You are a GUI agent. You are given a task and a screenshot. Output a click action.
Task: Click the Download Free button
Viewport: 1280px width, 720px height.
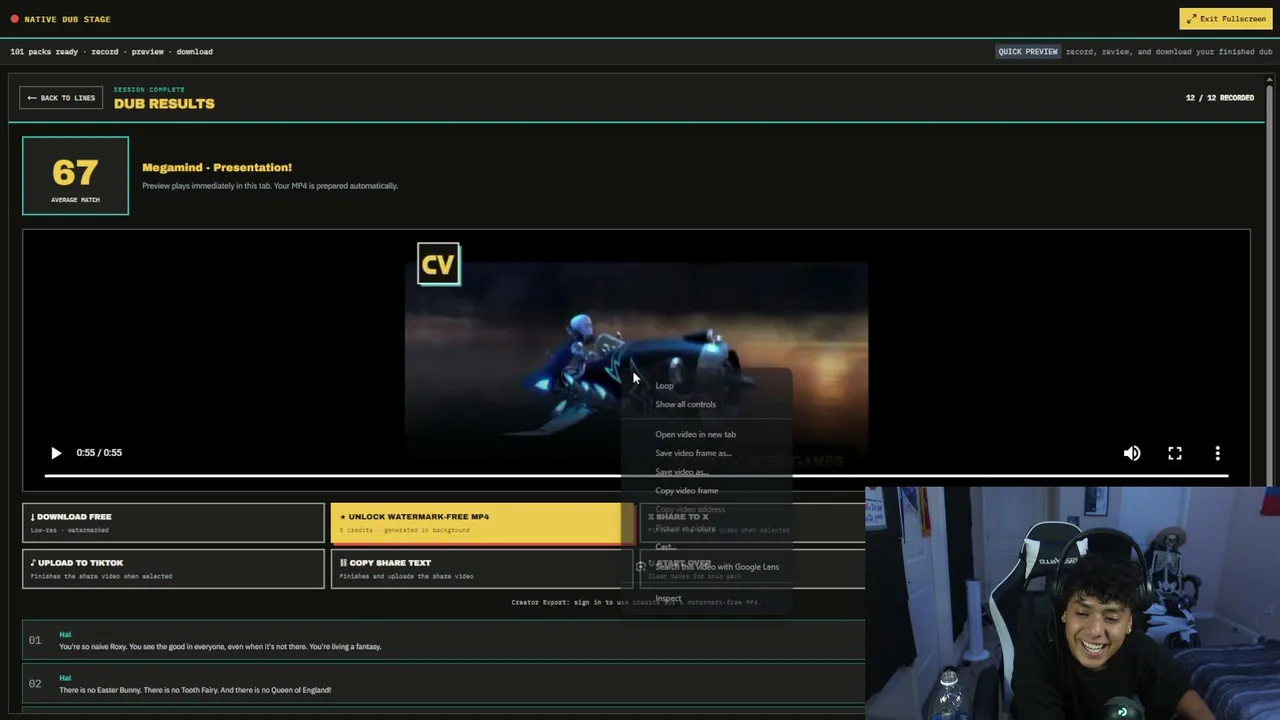click(x=173, y=523)
